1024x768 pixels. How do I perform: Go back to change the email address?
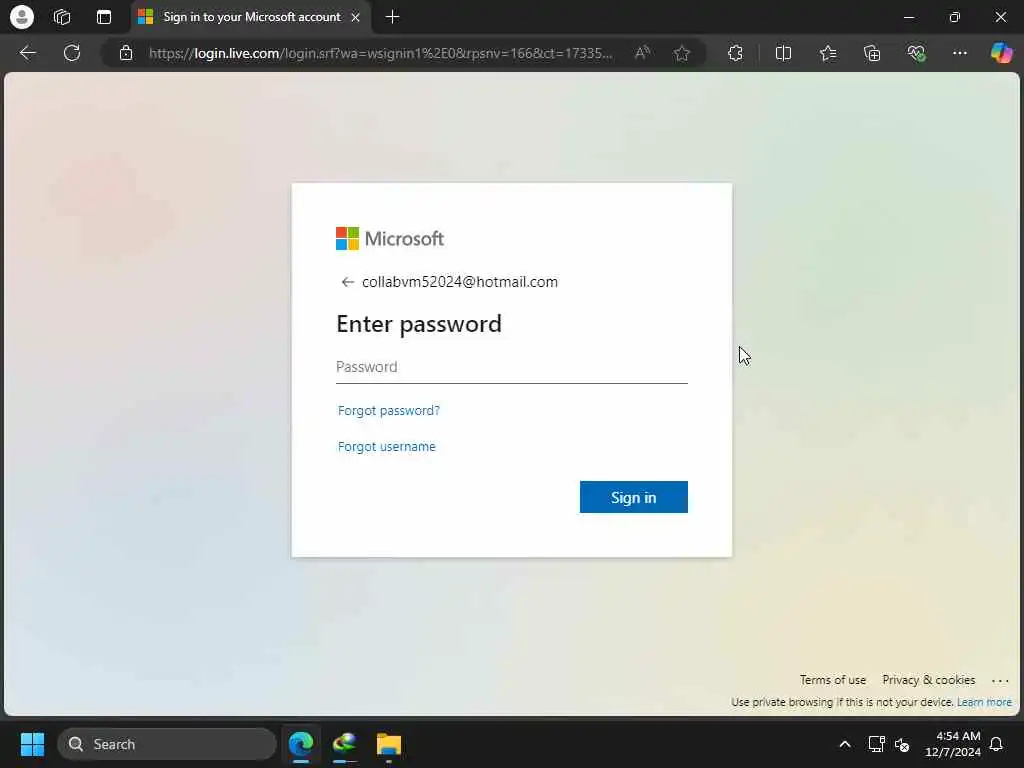[347, 282]
